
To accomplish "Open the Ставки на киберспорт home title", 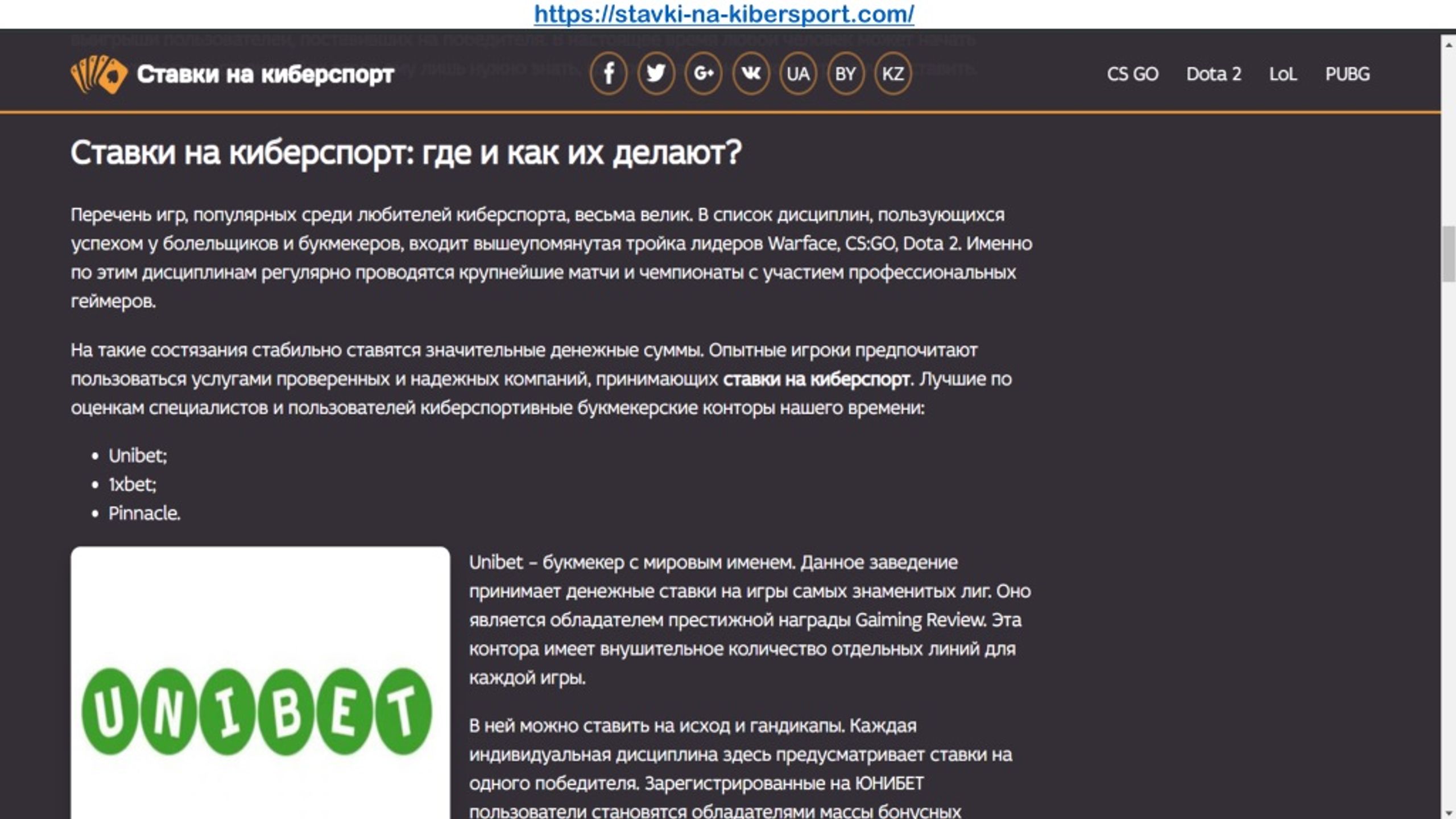I will click(x=265, y=75).
